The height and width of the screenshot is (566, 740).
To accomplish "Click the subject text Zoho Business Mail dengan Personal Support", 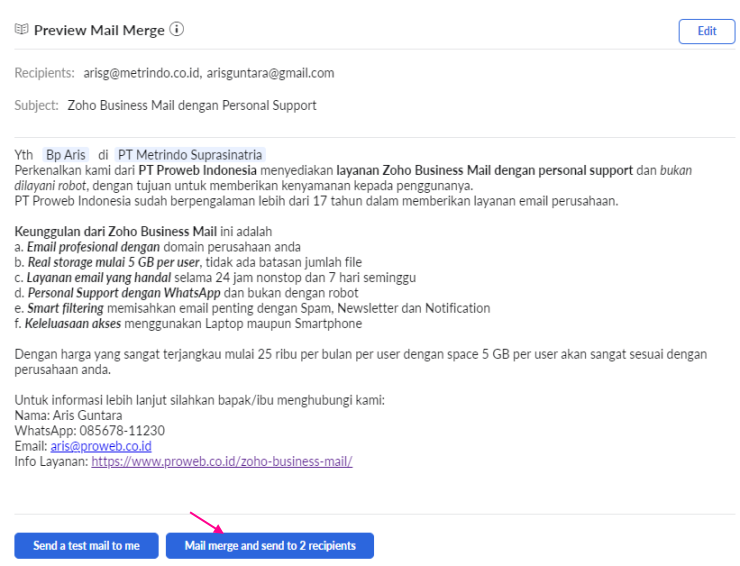I will pyautogui.click(x=192, y=105).
